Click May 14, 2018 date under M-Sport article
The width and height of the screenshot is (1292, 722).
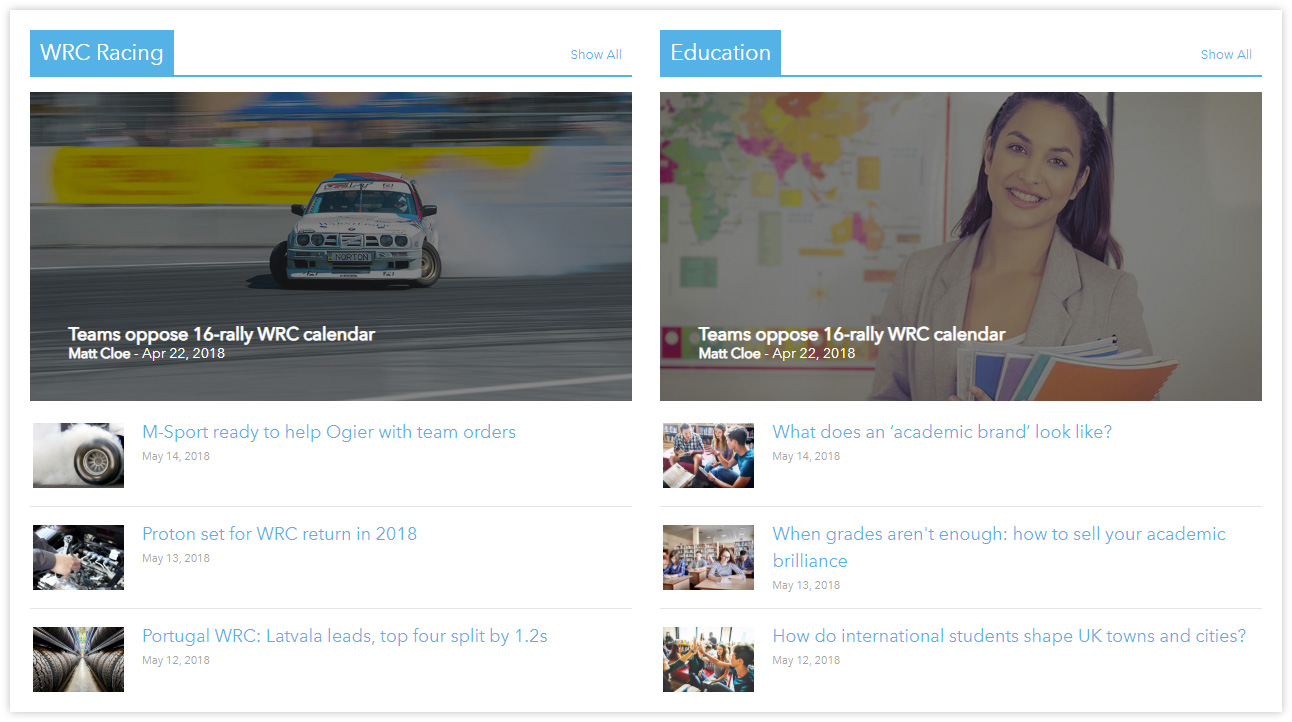pyautogui.click(x=176, y=456)
